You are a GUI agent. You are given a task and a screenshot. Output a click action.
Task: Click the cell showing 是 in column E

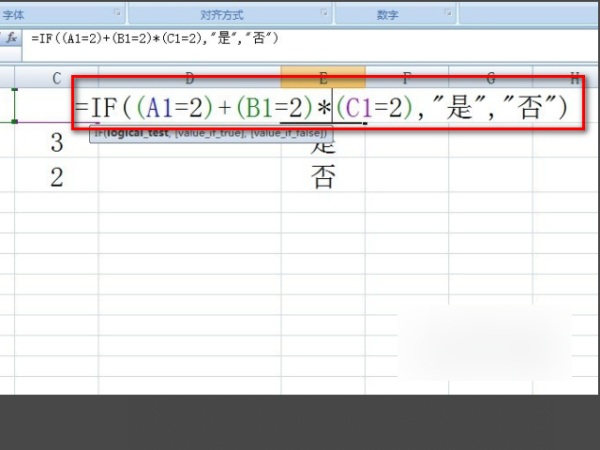(x=322, y=145)
